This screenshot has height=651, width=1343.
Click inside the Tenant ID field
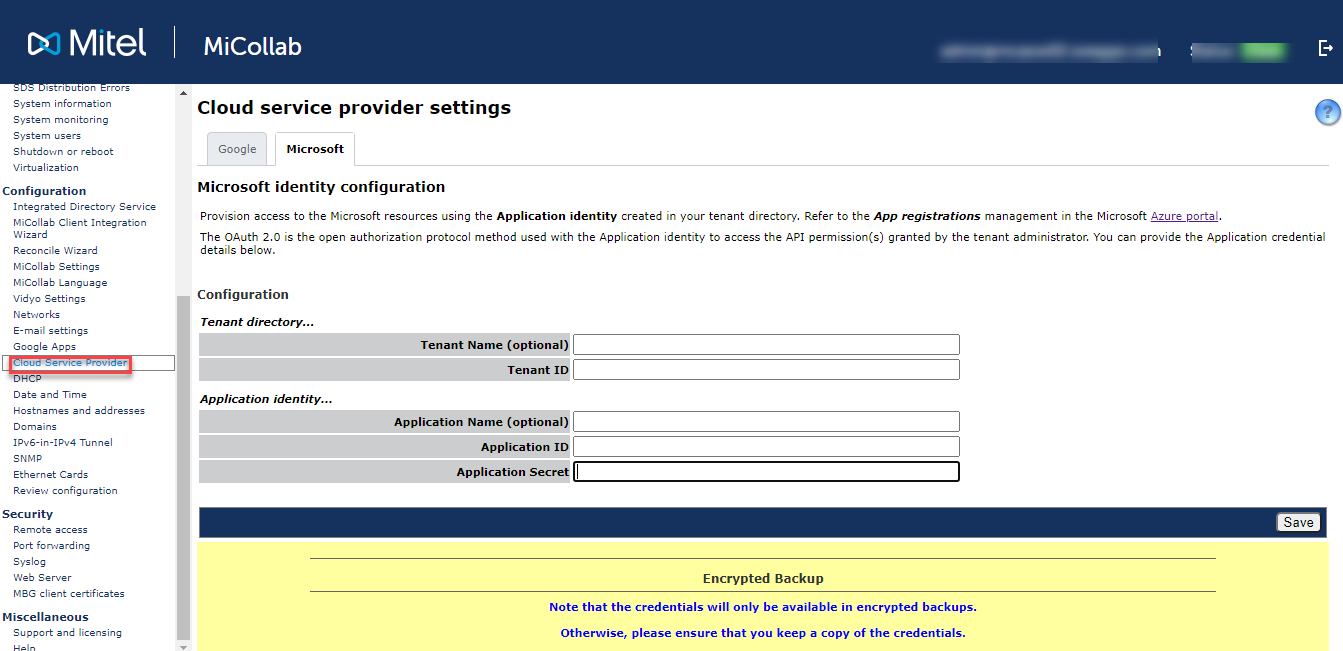click(x=766, y=369)
